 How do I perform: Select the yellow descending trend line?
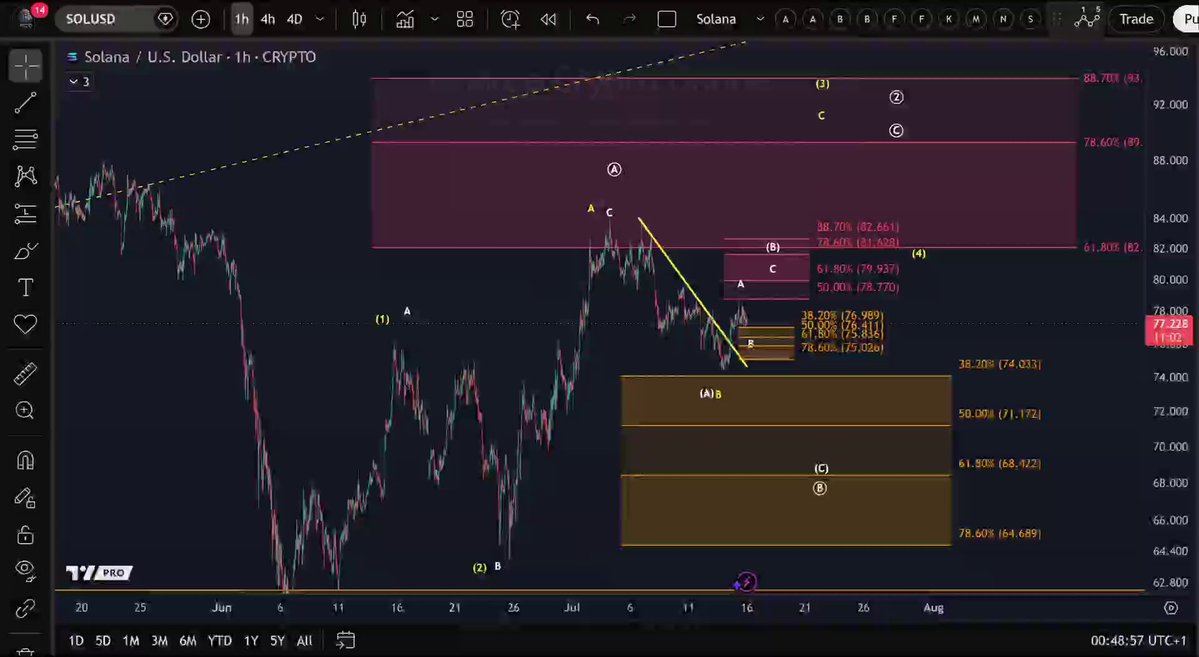tap(692, 291)
